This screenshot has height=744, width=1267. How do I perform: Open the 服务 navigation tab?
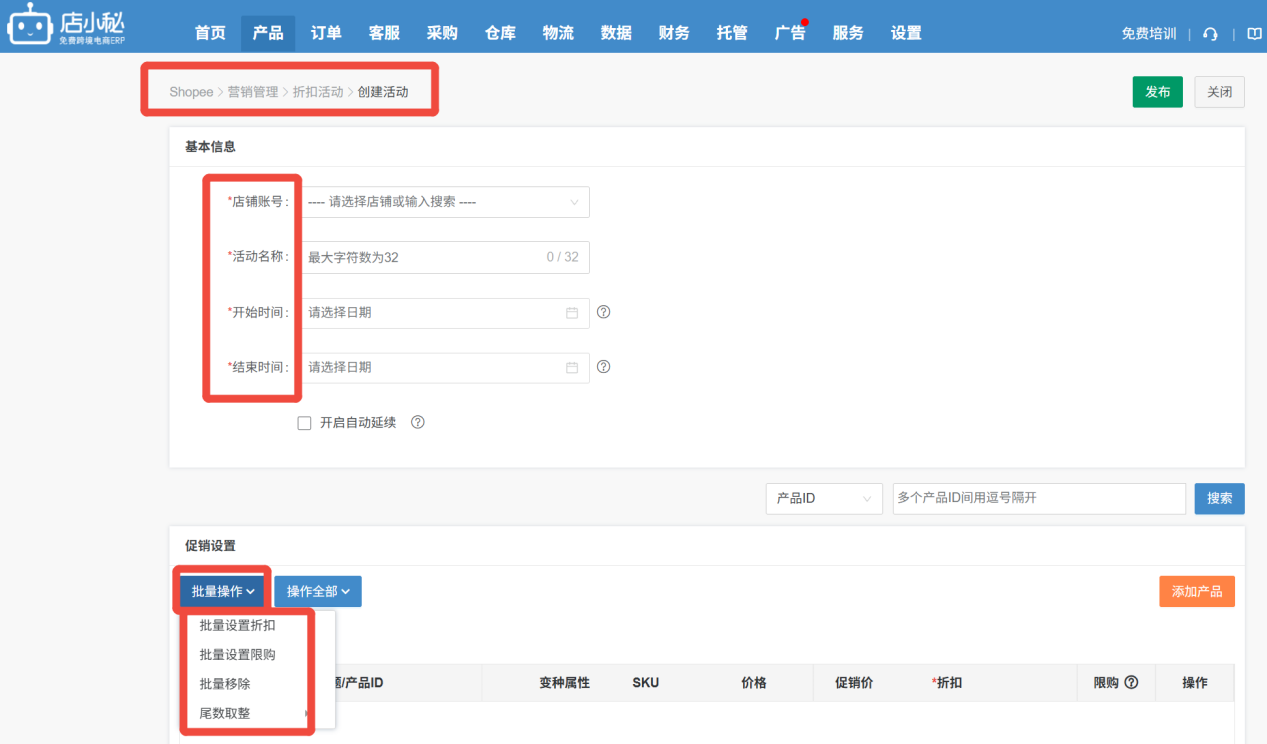848,33
